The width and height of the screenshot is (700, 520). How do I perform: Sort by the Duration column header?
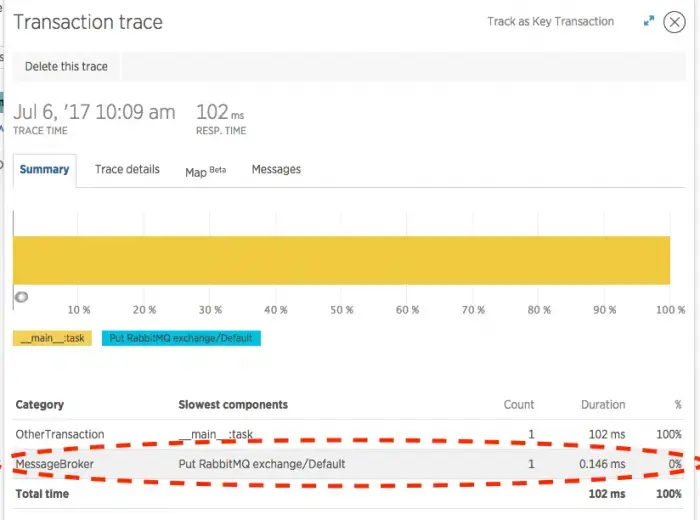click(603, 405)
